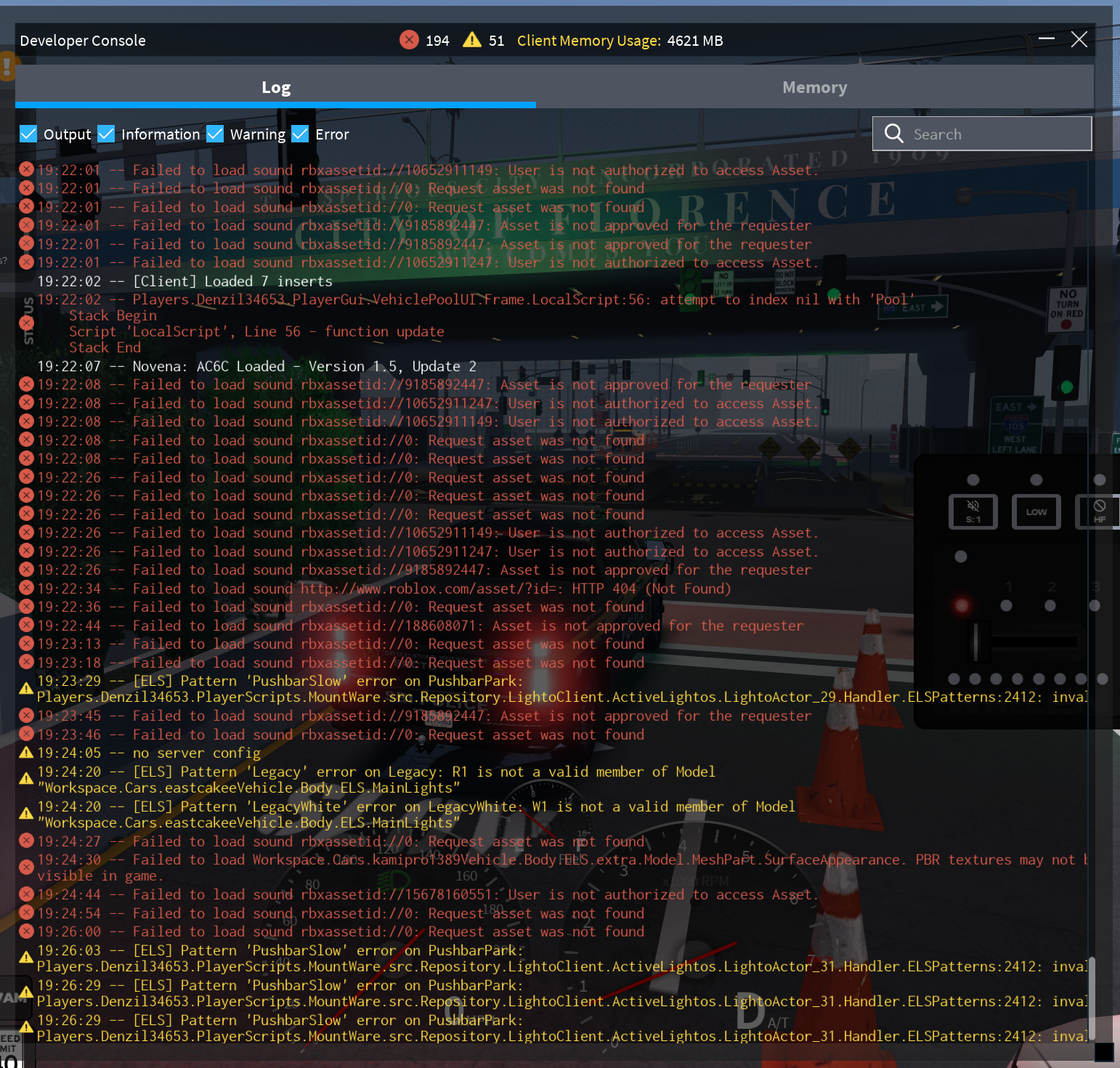Click the lights panel slider handle
1120x1068 pixels.
tap(978, 642)
